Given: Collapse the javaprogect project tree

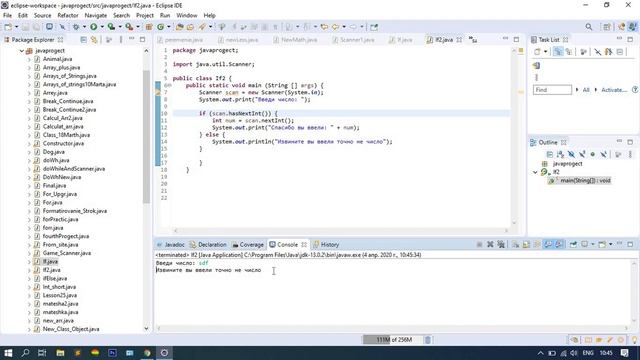Looking at the screenshot, I should tap(22, 51).
